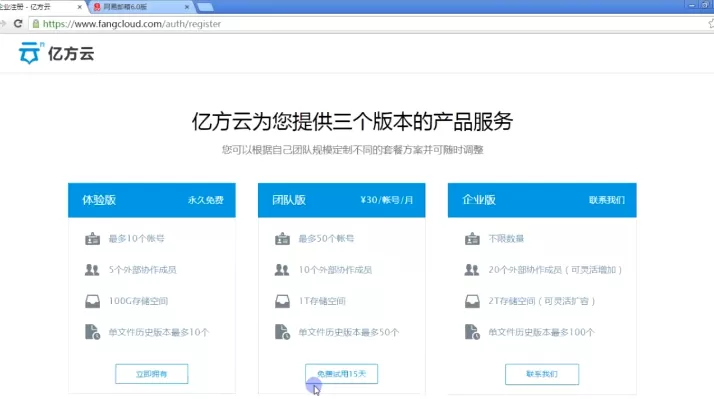This screenshot has width=714, height=399.
Task: Click file history icon beside 单文件历史版本最多10个
Action: coord(92,332)
